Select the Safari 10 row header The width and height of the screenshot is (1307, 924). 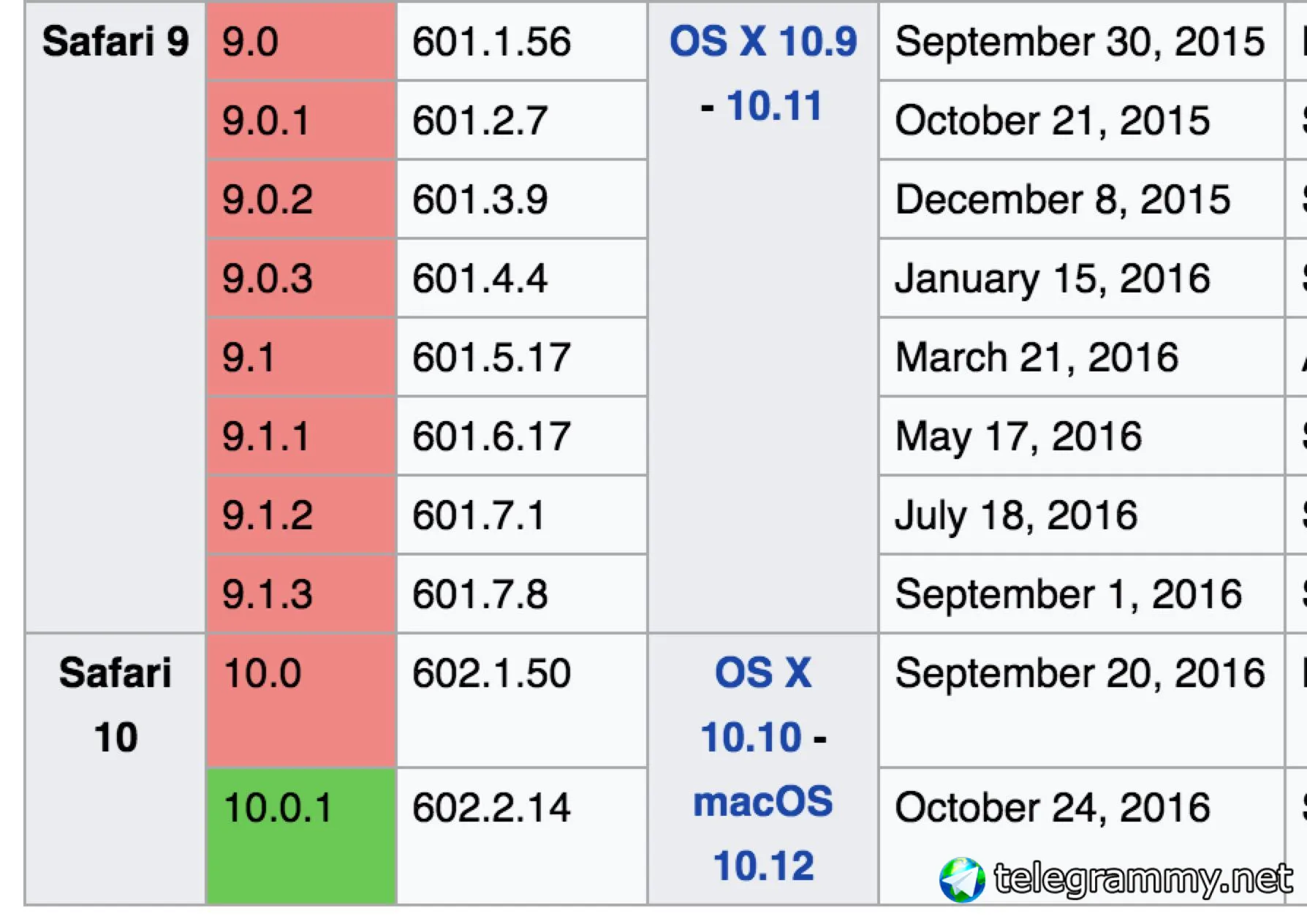click(115, 704)
